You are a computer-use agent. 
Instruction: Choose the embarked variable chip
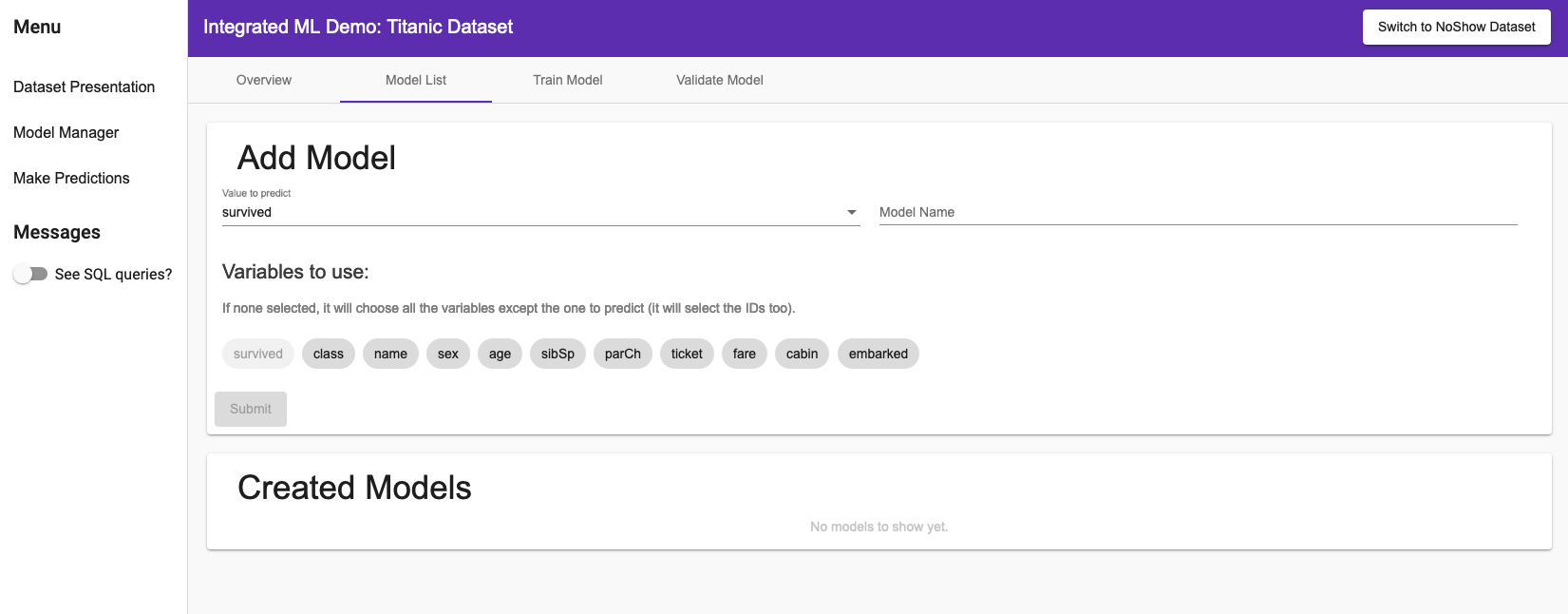(x=878, y=354)
